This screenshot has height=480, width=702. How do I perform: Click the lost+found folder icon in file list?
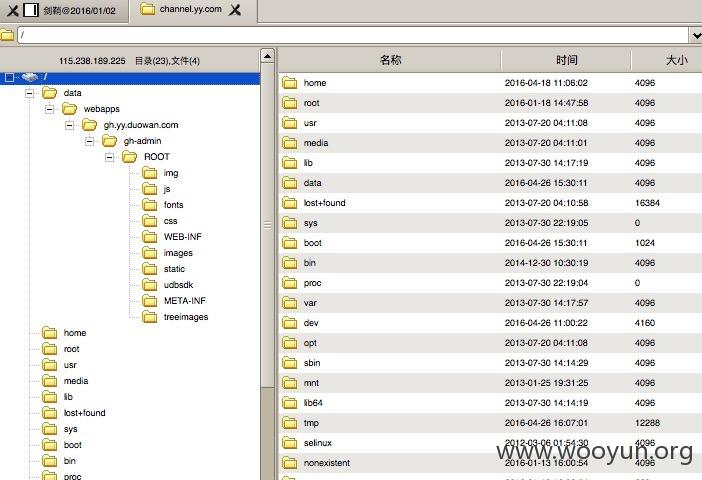click(290, 203)
